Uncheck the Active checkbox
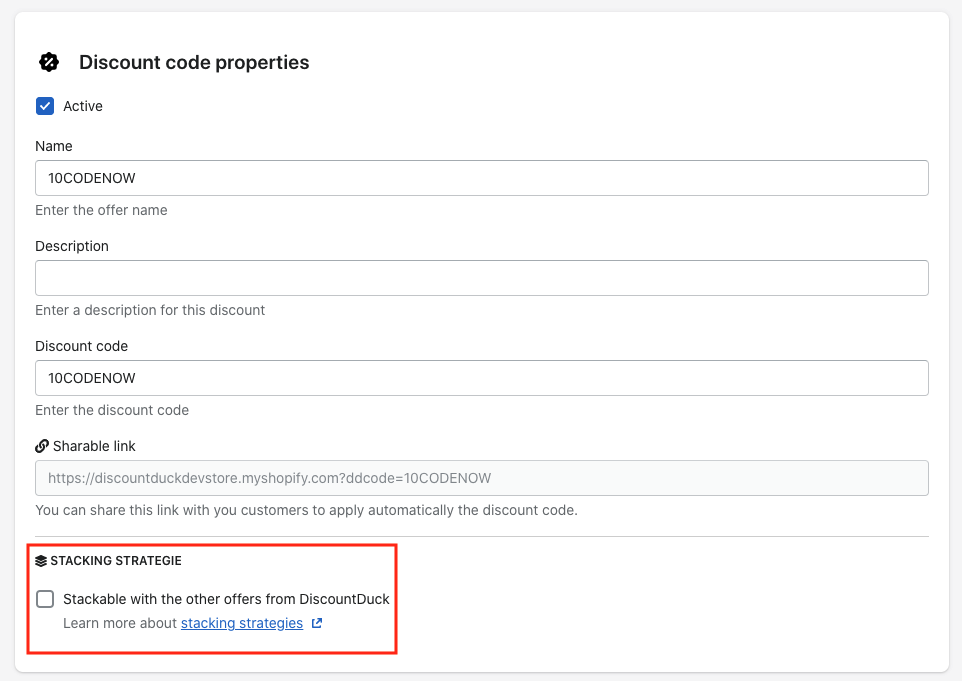962x681 pixels. [45, 106]
